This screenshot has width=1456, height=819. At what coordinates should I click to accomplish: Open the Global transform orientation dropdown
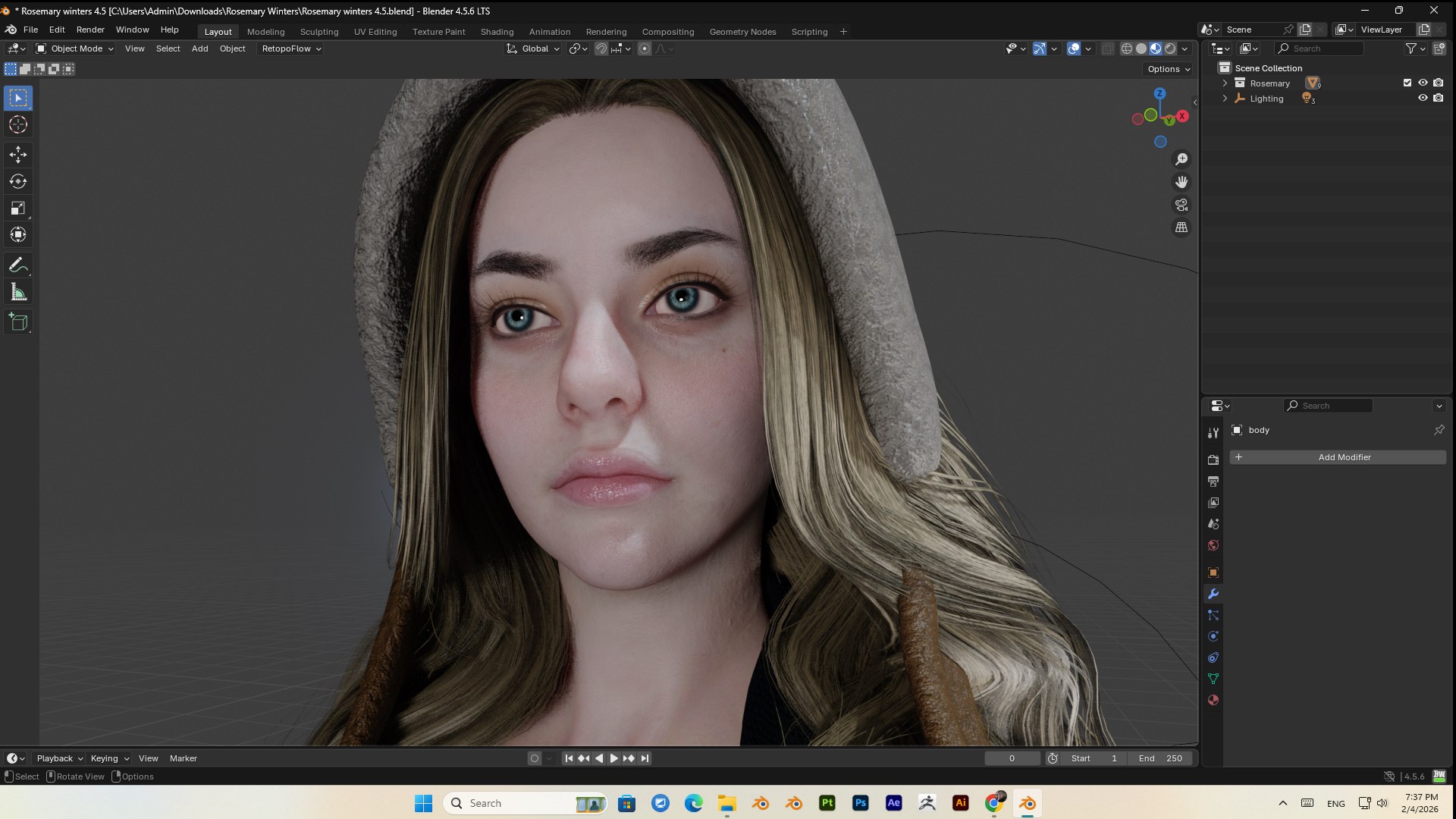pos(534,49)
